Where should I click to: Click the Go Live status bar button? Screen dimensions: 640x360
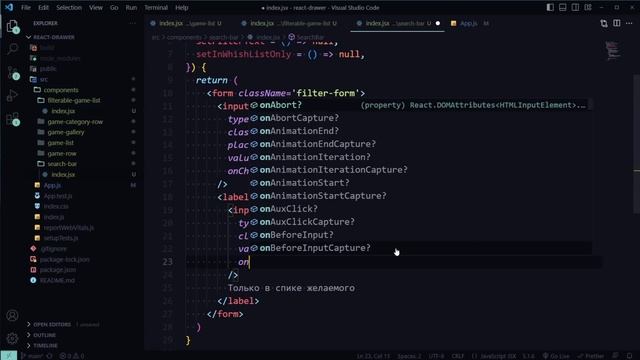pos(556,356)
